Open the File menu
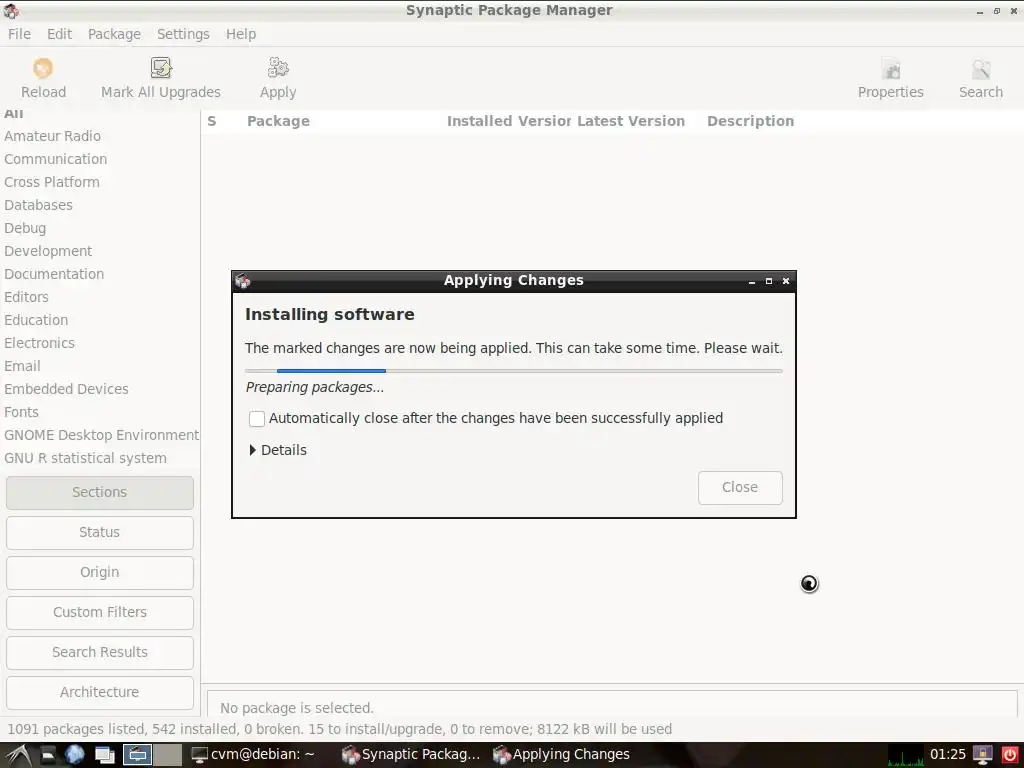The height and width of the screenshot is (768, 1024). [19, 34]
